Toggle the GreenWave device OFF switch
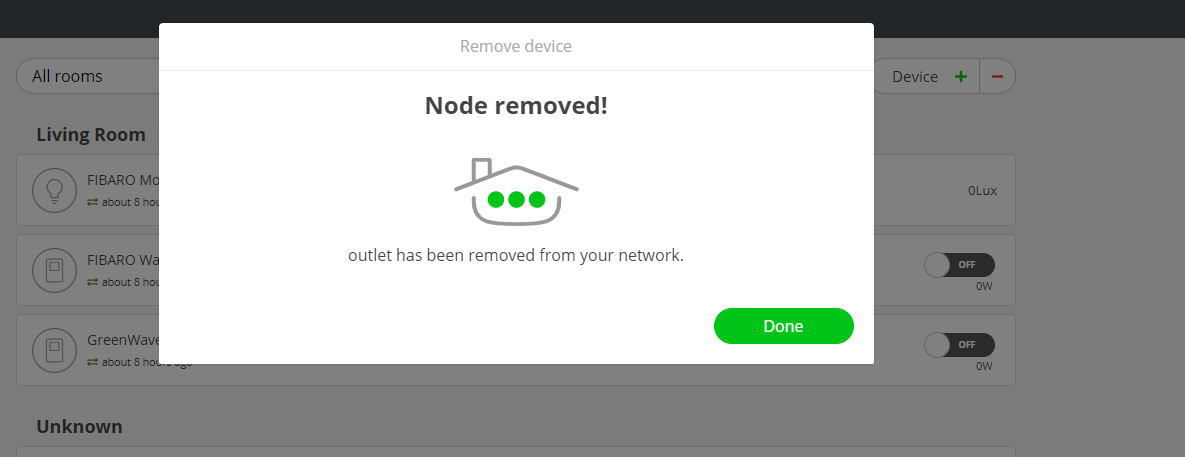 (x=959, y=345)
